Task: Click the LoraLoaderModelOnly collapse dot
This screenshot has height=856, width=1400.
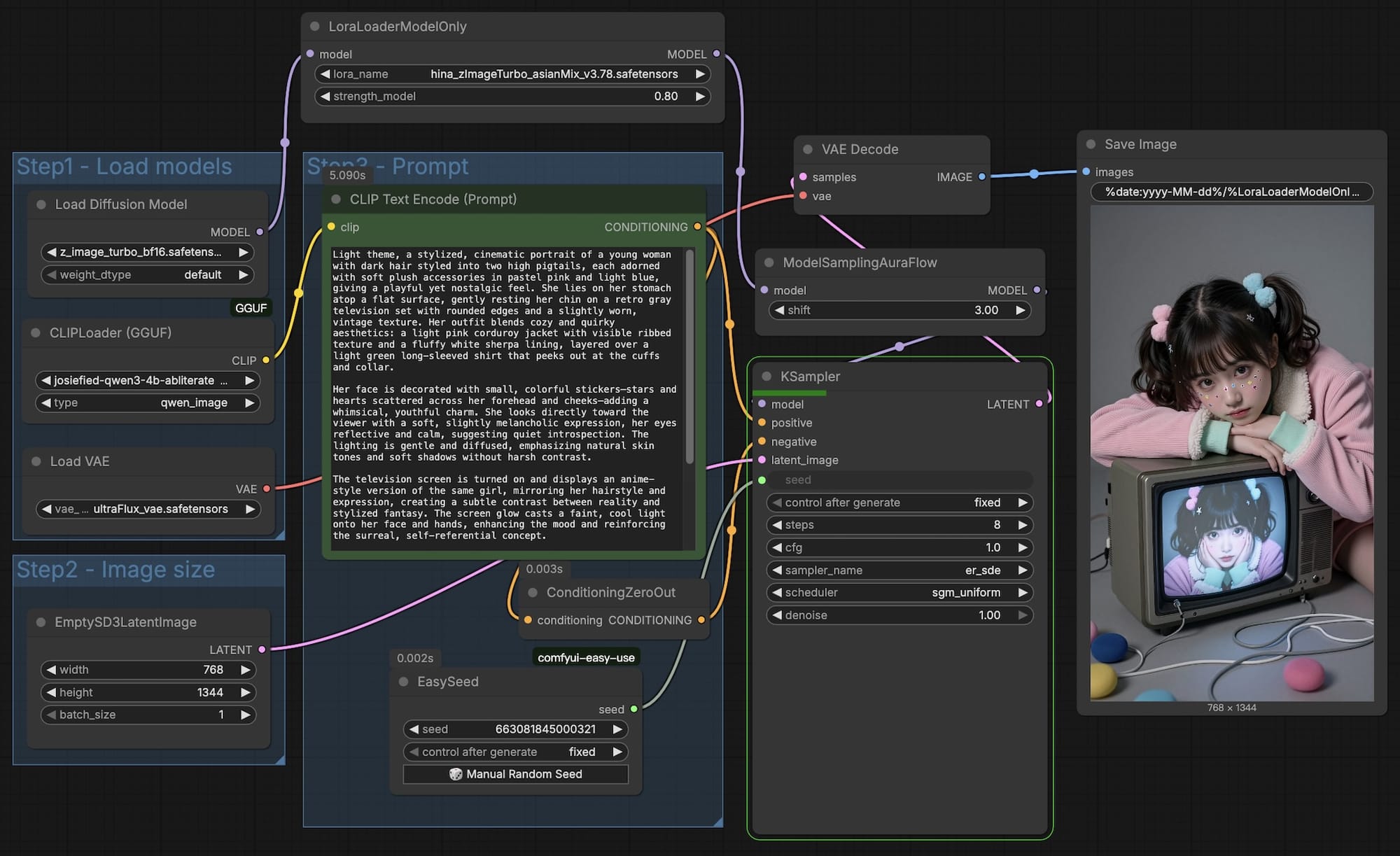Action: 315,27
